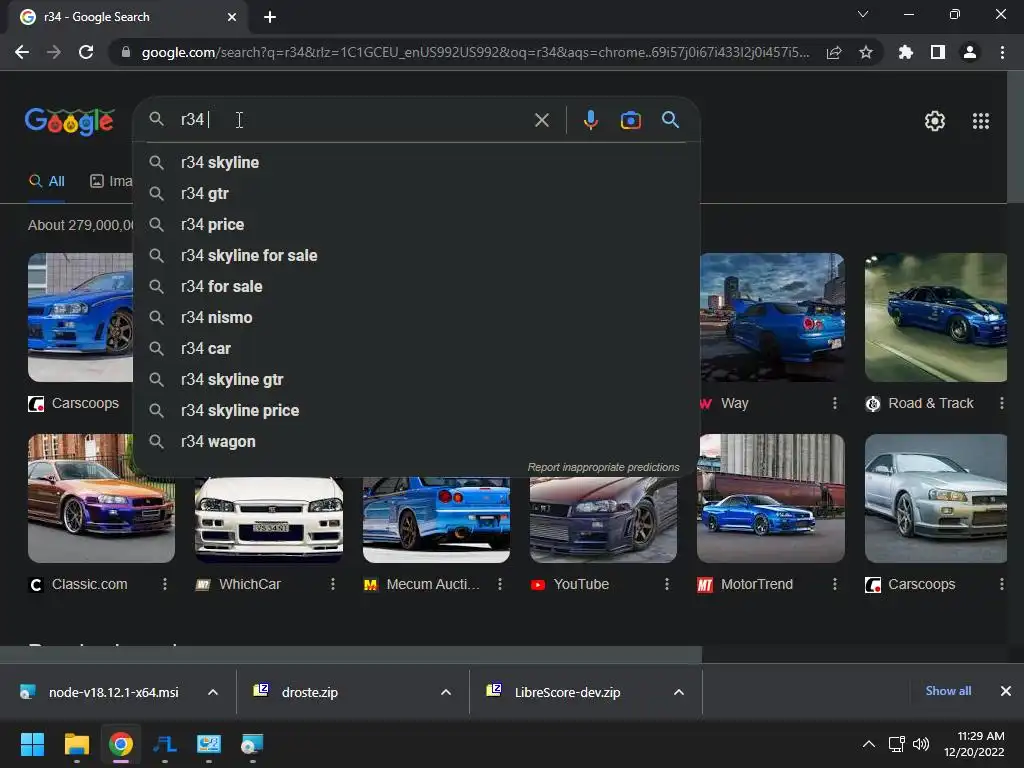Open the Extensions puzzle icon
1024x768 pixels.
coord(906,52)
